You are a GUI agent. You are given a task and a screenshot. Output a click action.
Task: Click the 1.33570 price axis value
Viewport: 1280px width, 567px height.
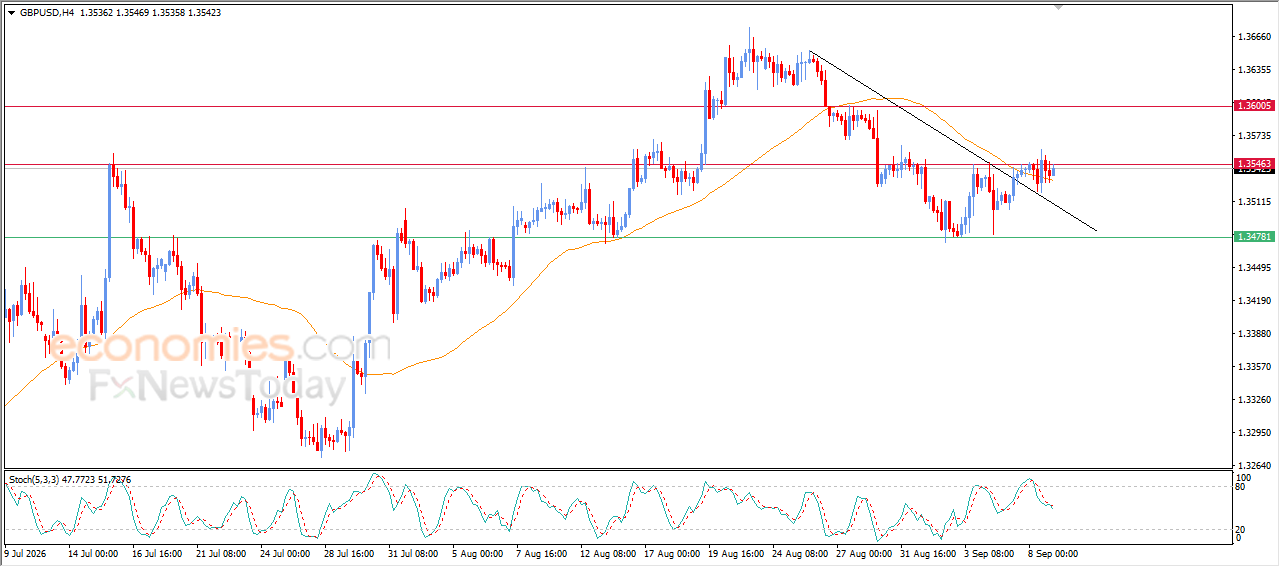coord(1254,367)
